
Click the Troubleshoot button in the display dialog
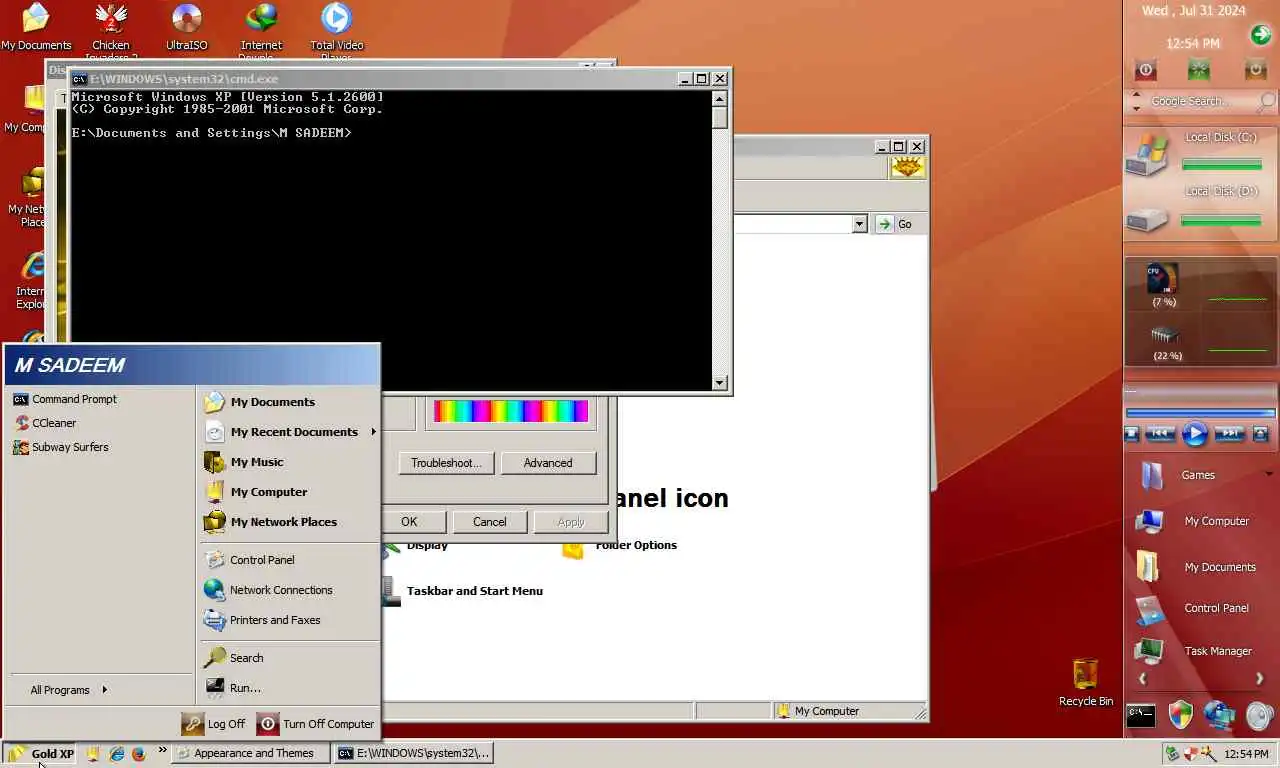tap(446, 463)
